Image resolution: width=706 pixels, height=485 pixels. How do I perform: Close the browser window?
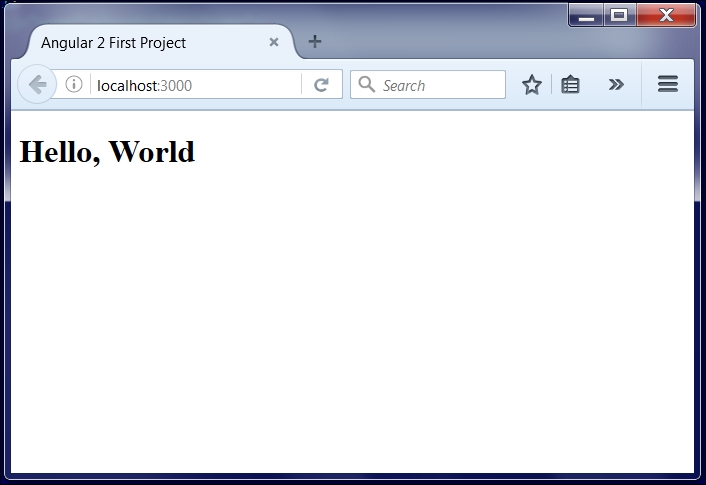(666, 15)
